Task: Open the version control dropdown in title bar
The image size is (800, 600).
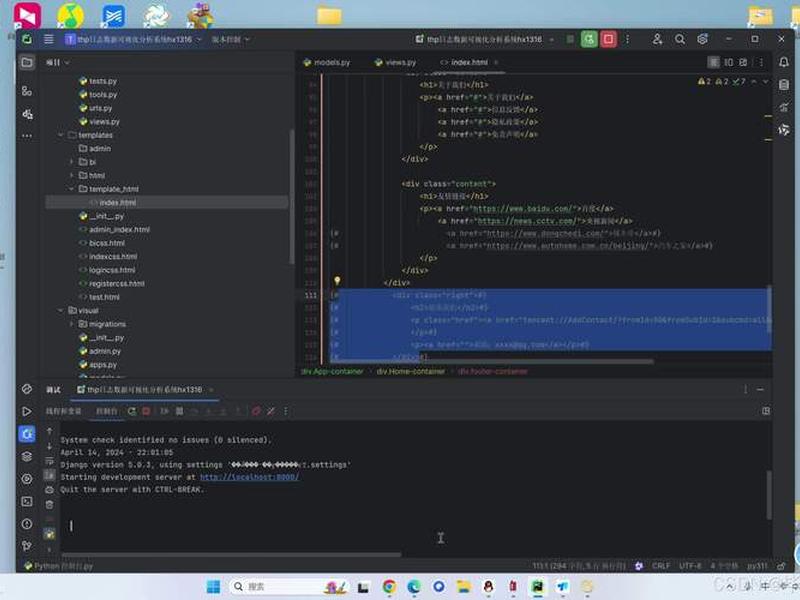Action: tap(231, 39)
